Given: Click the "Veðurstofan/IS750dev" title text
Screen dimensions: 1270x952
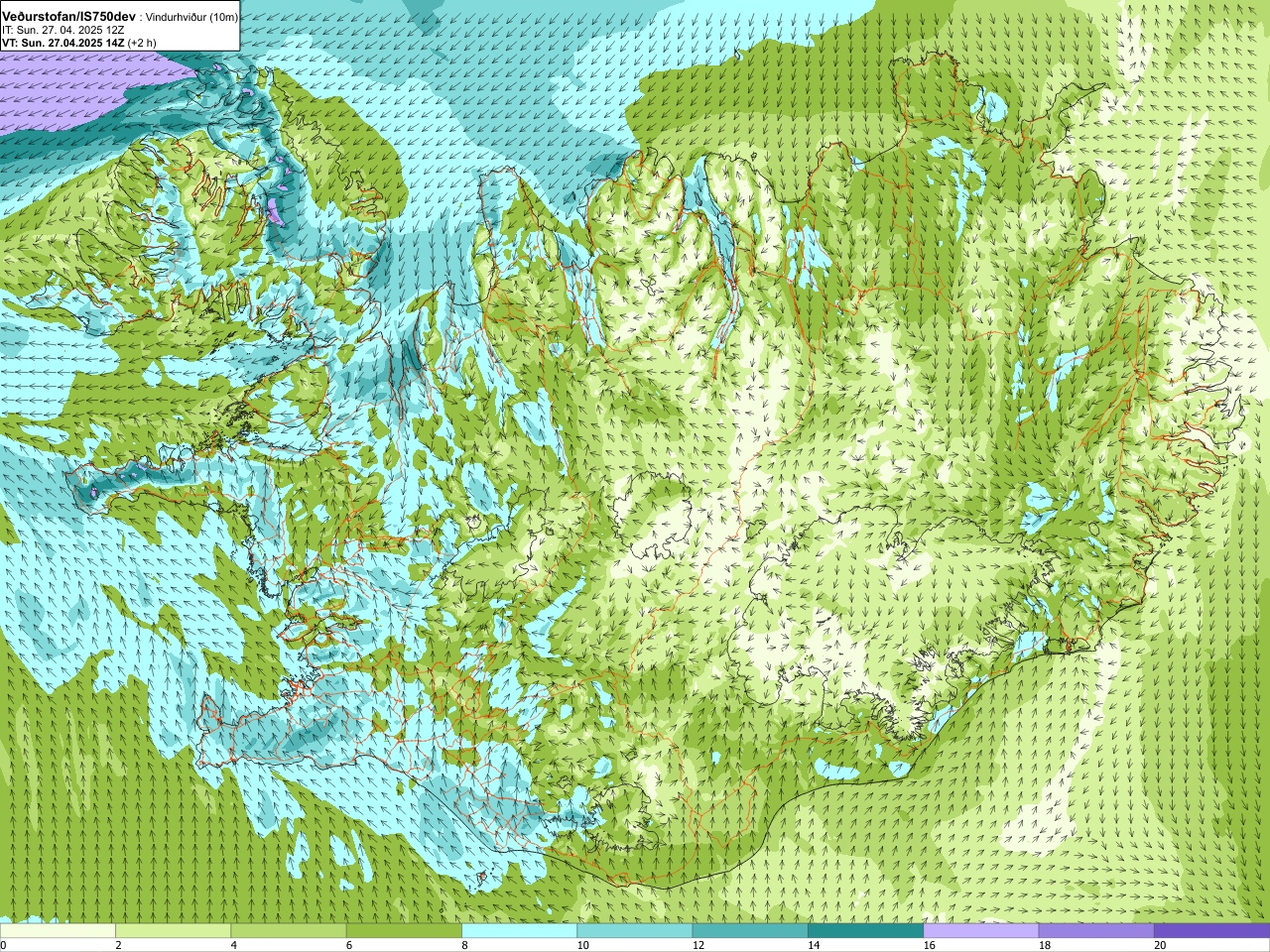Looking at the screenshot, I should click(x=69, y=17).
